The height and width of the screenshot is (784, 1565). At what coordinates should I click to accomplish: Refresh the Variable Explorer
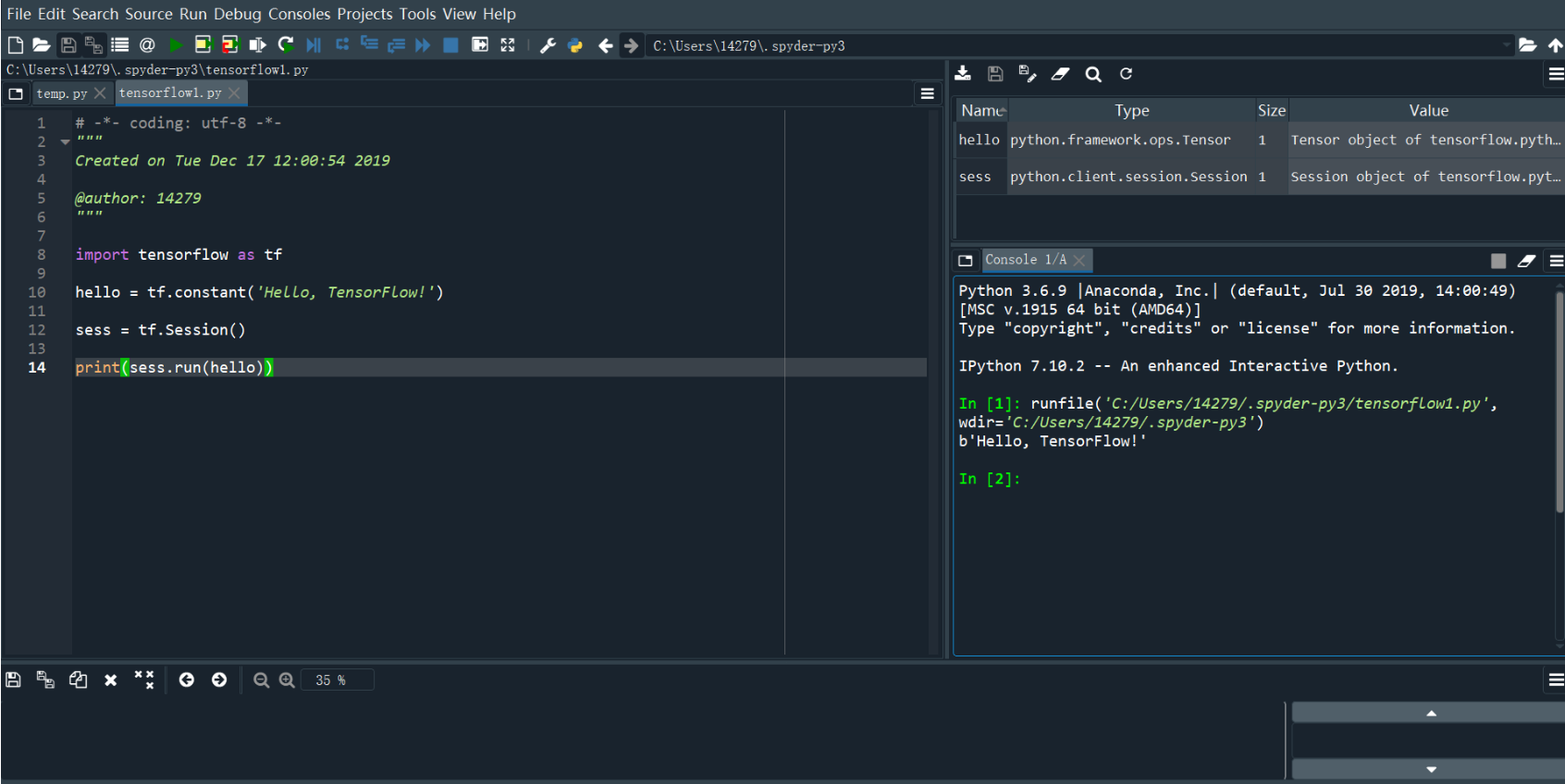1126,74
